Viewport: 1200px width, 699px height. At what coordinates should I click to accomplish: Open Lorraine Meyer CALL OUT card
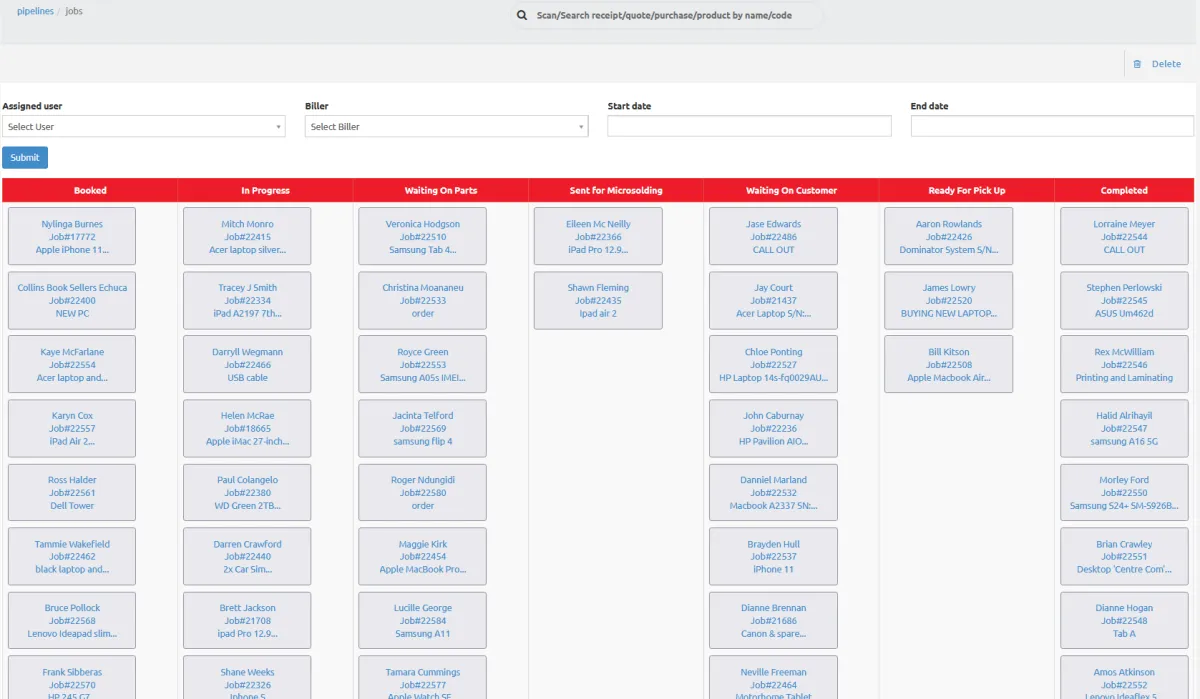click(1124, 237)
